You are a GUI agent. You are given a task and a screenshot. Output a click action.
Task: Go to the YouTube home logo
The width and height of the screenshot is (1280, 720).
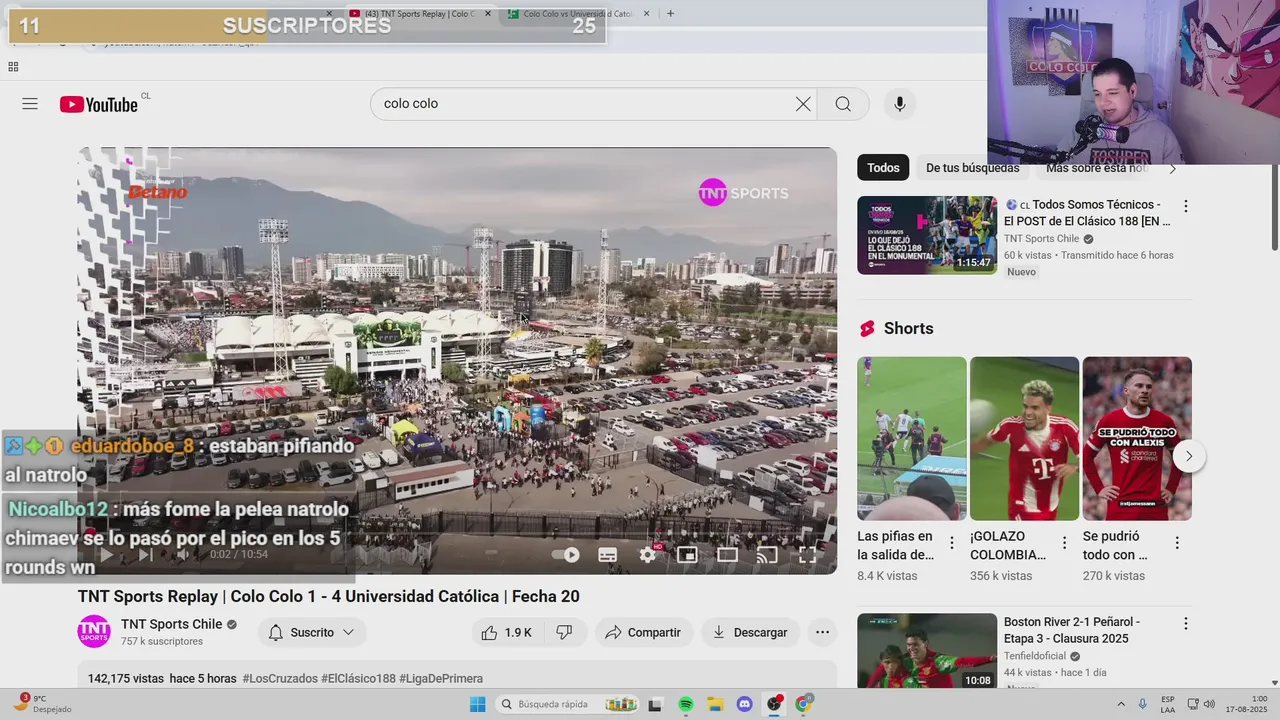pos(99,104)
